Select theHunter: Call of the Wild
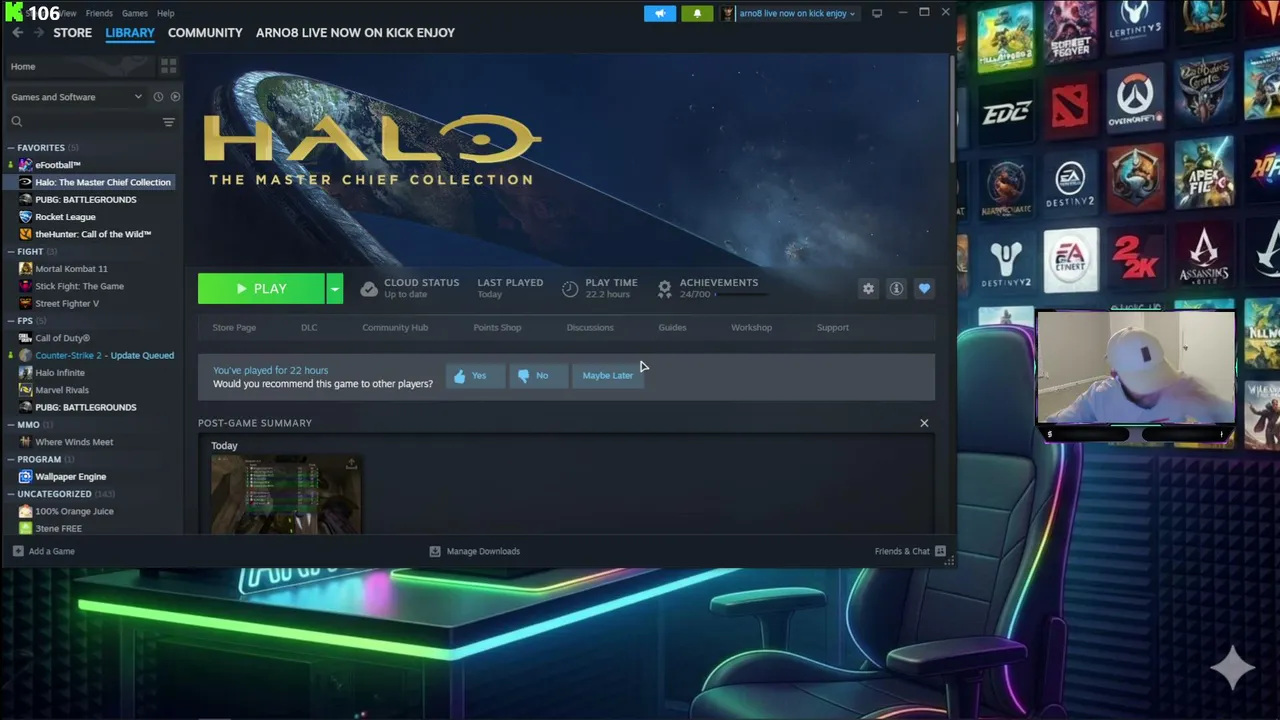 [x=91, y=235]
